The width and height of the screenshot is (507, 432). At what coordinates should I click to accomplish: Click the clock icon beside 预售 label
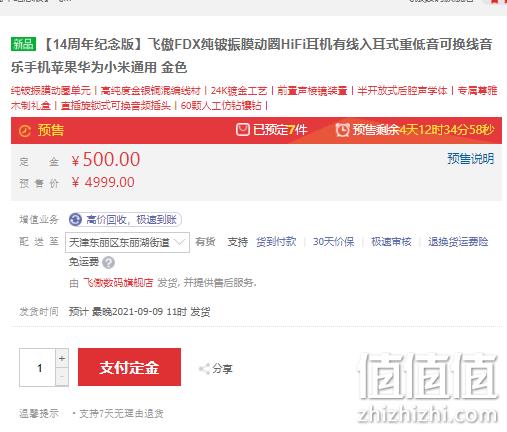pos(25,131)
